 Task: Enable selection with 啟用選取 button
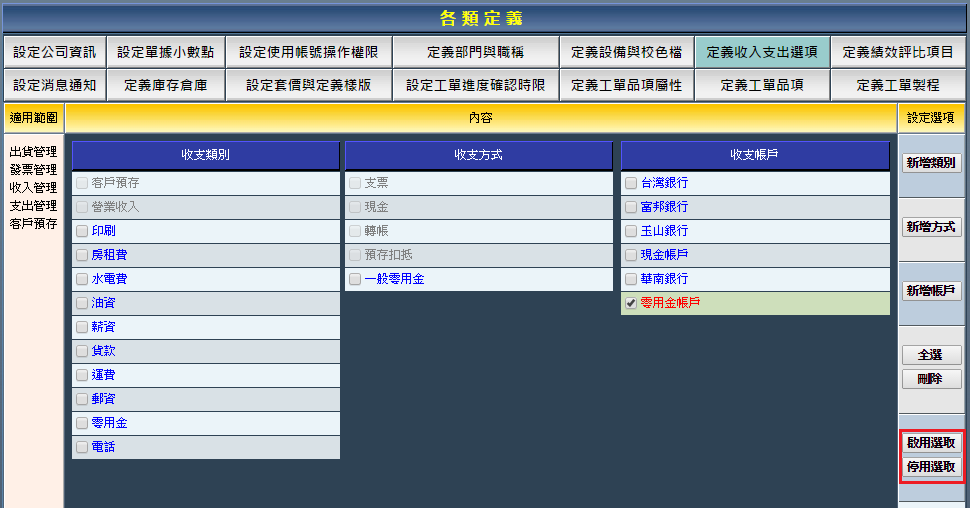931,442
